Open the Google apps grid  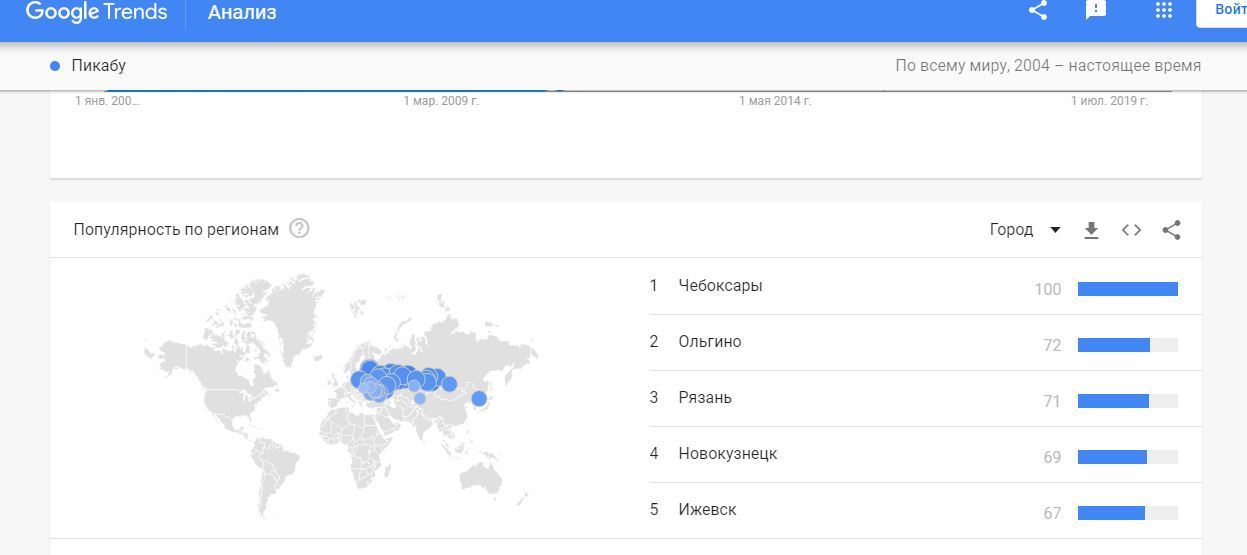[x=1163, y=10]
